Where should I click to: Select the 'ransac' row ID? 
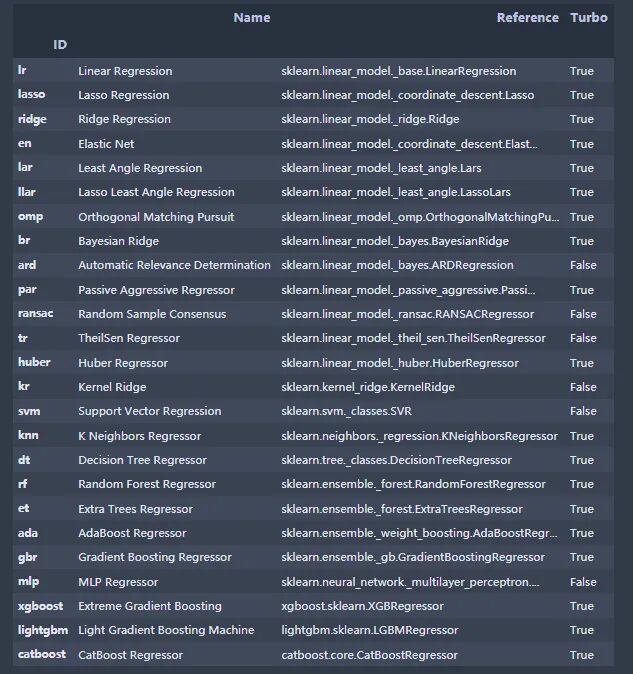point(36,313)
